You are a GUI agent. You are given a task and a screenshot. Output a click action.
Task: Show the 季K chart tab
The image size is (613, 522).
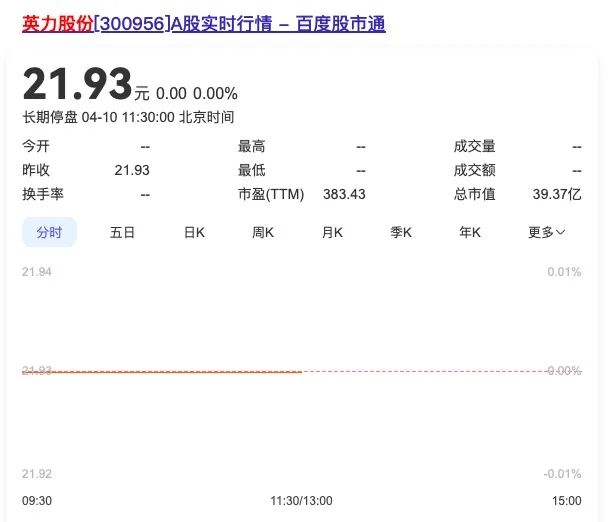(401, 233)
